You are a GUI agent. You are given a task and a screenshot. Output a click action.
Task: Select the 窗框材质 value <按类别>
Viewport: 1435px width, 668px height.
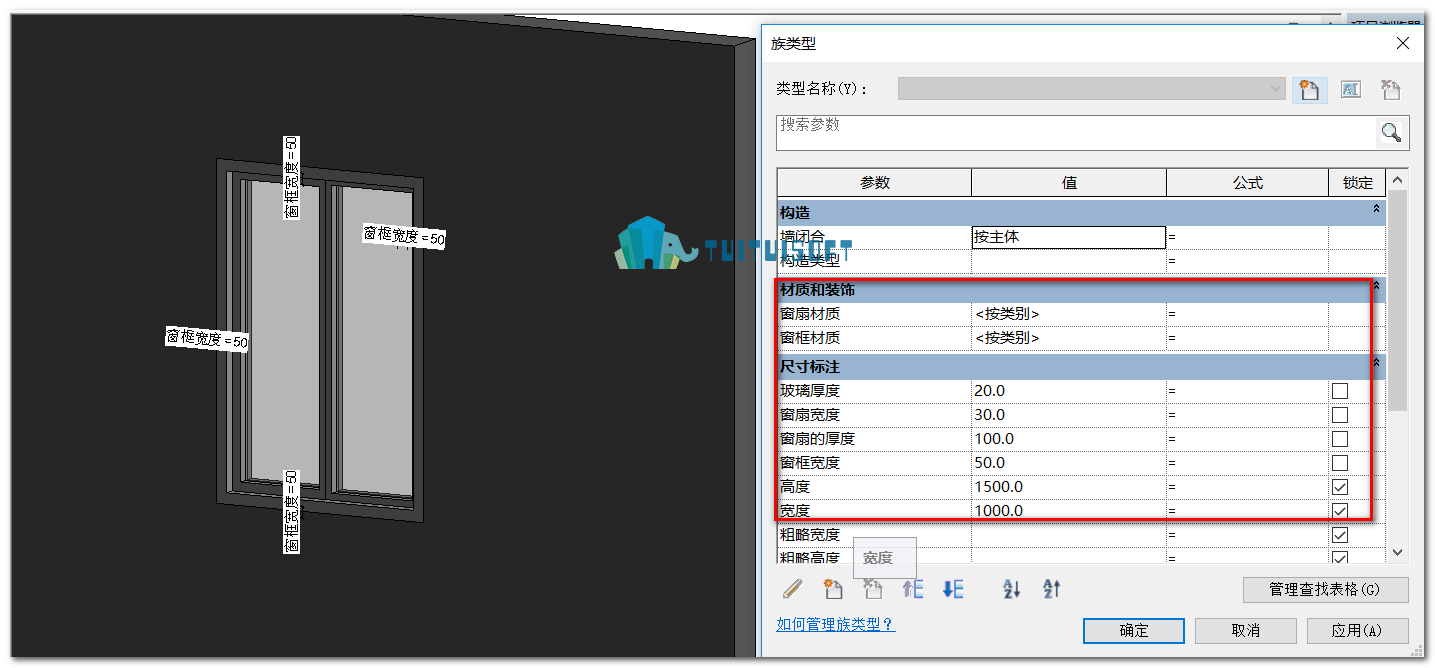point(1068,338)
